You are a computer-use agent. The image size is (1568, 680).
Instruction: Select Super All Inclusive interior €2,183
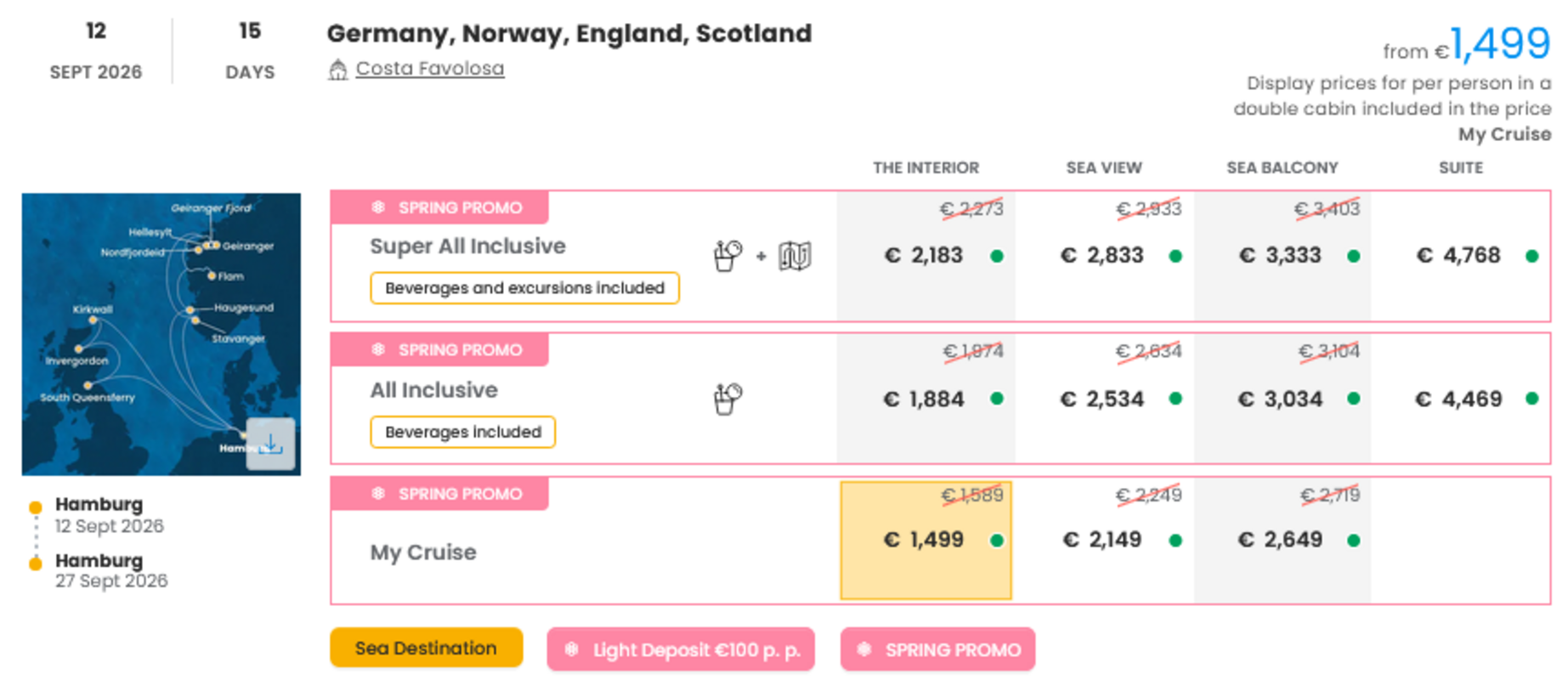click(x=926, y=256)
